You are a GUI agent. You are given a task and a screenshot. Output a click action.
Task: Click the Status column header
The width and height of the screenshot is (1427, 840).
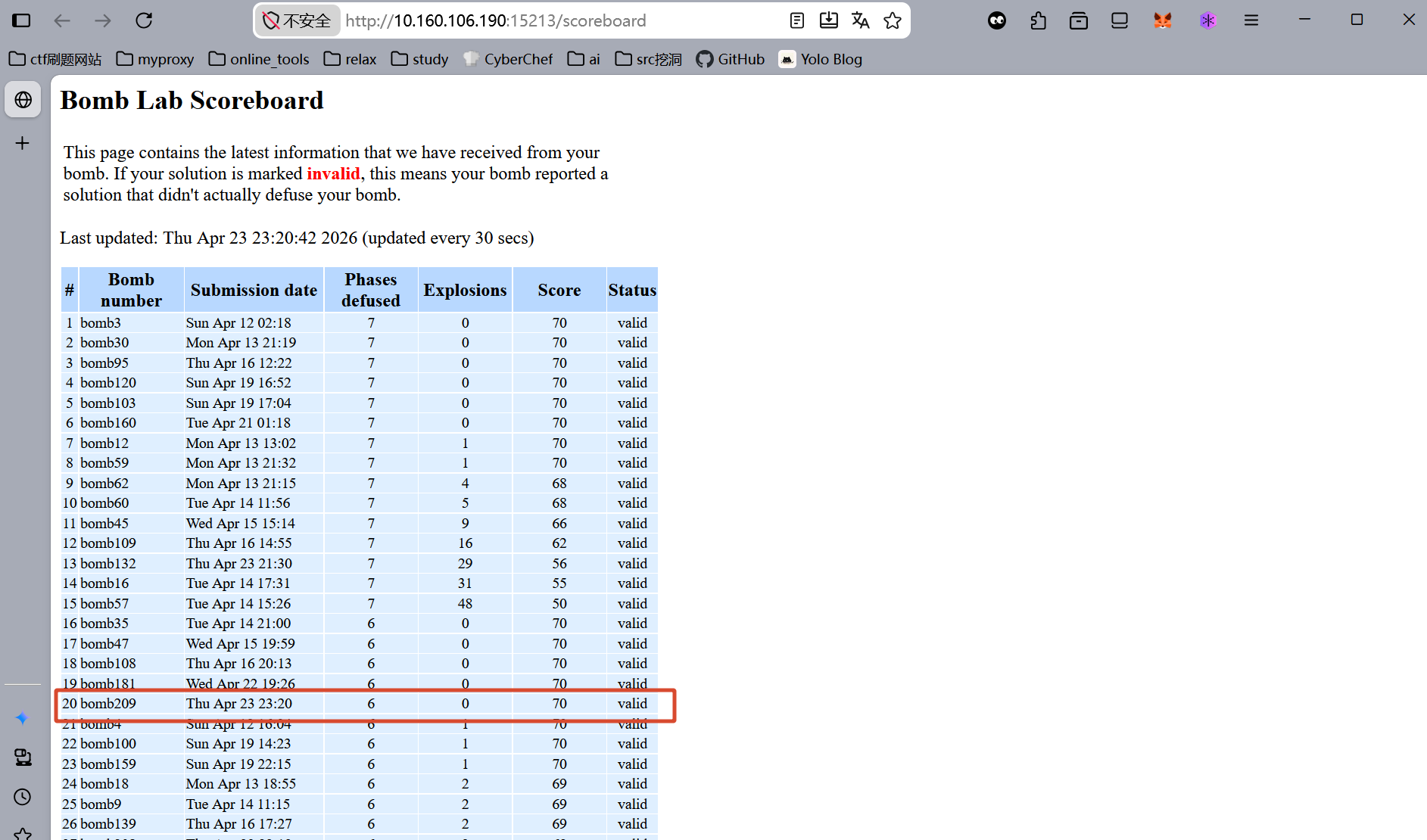coord(632,290)
